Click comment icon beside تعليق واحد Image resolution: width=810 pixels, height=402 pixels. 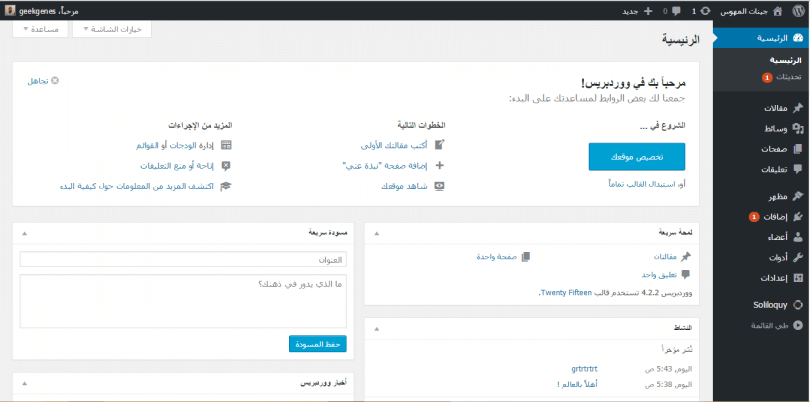(686, 274)
